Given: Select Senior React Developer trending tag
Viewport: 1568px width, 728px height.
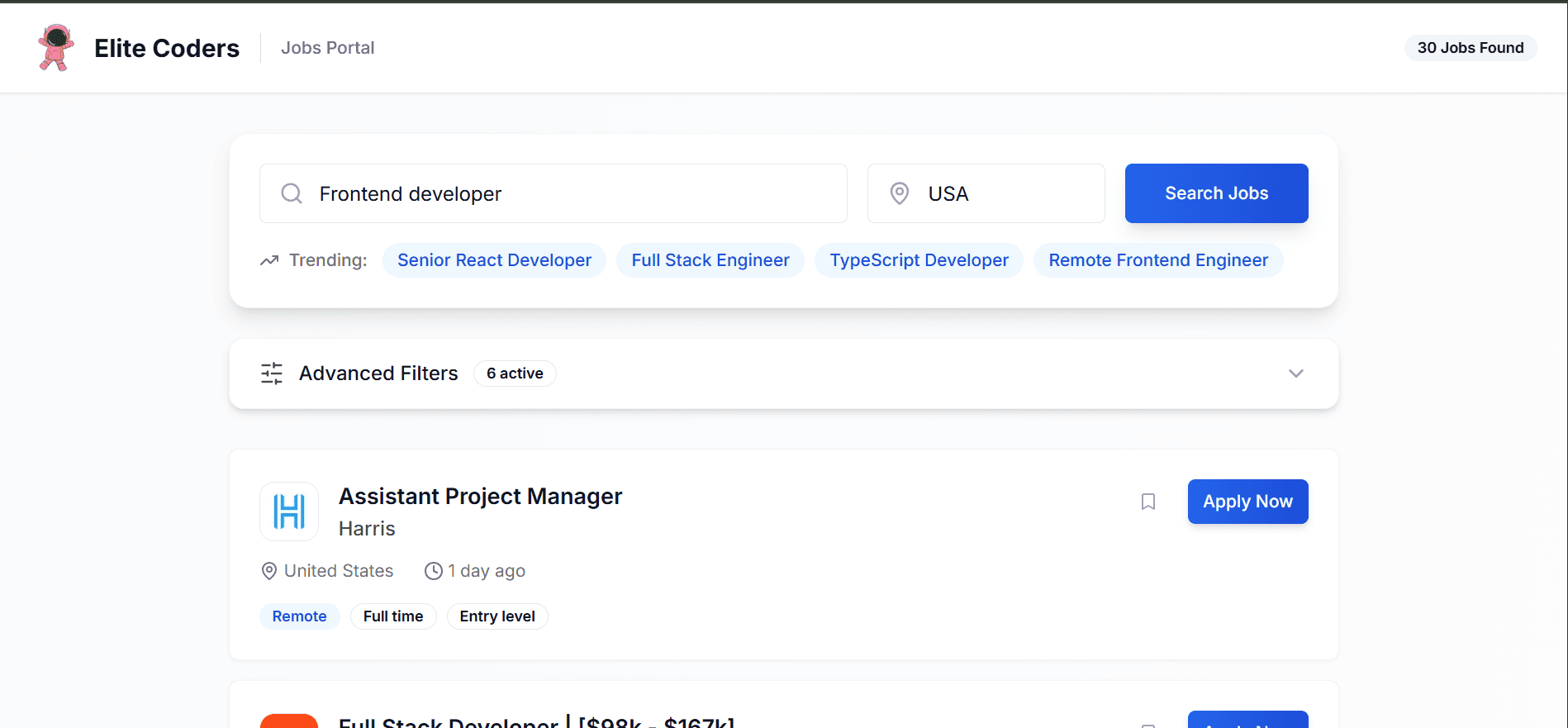Looking at the screenshot, I should click(494, 260).
